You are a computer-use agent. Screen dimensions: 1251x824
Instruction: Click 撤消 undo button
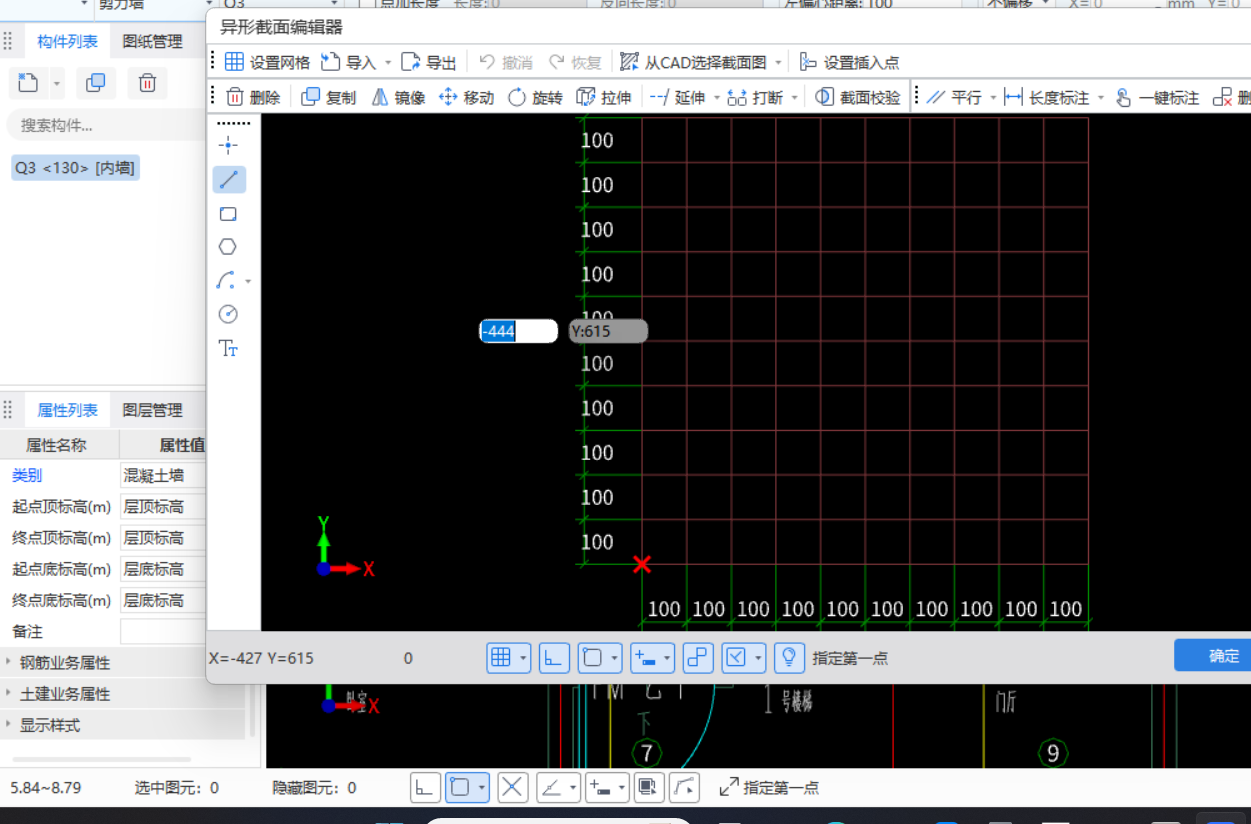pyautogui.click(x=506, y=62)
